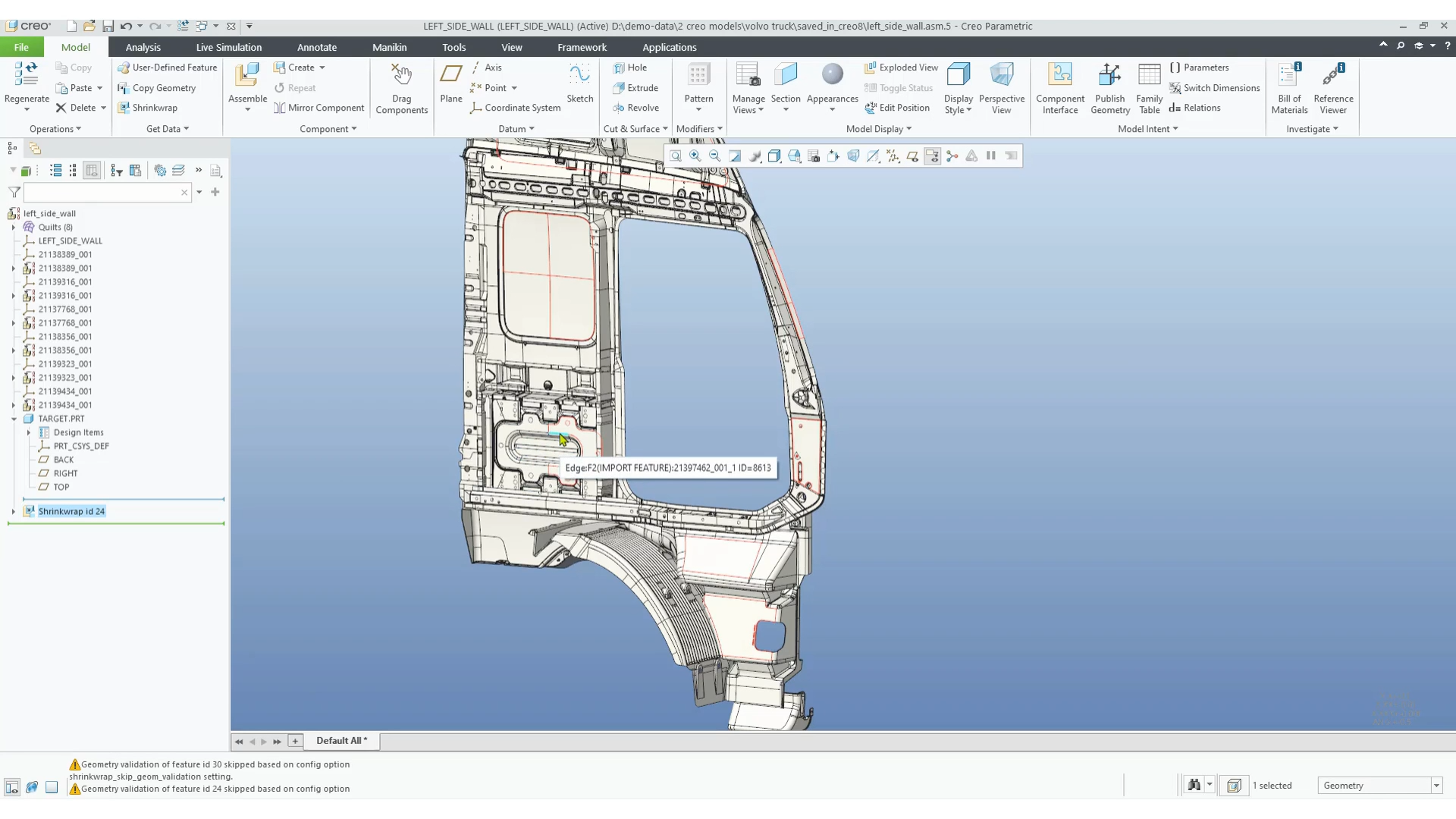Screen dimensions: 1456x819
Task: Select the PRT_CSYS_DEF tree item
Action: click(x=81, y=446)
